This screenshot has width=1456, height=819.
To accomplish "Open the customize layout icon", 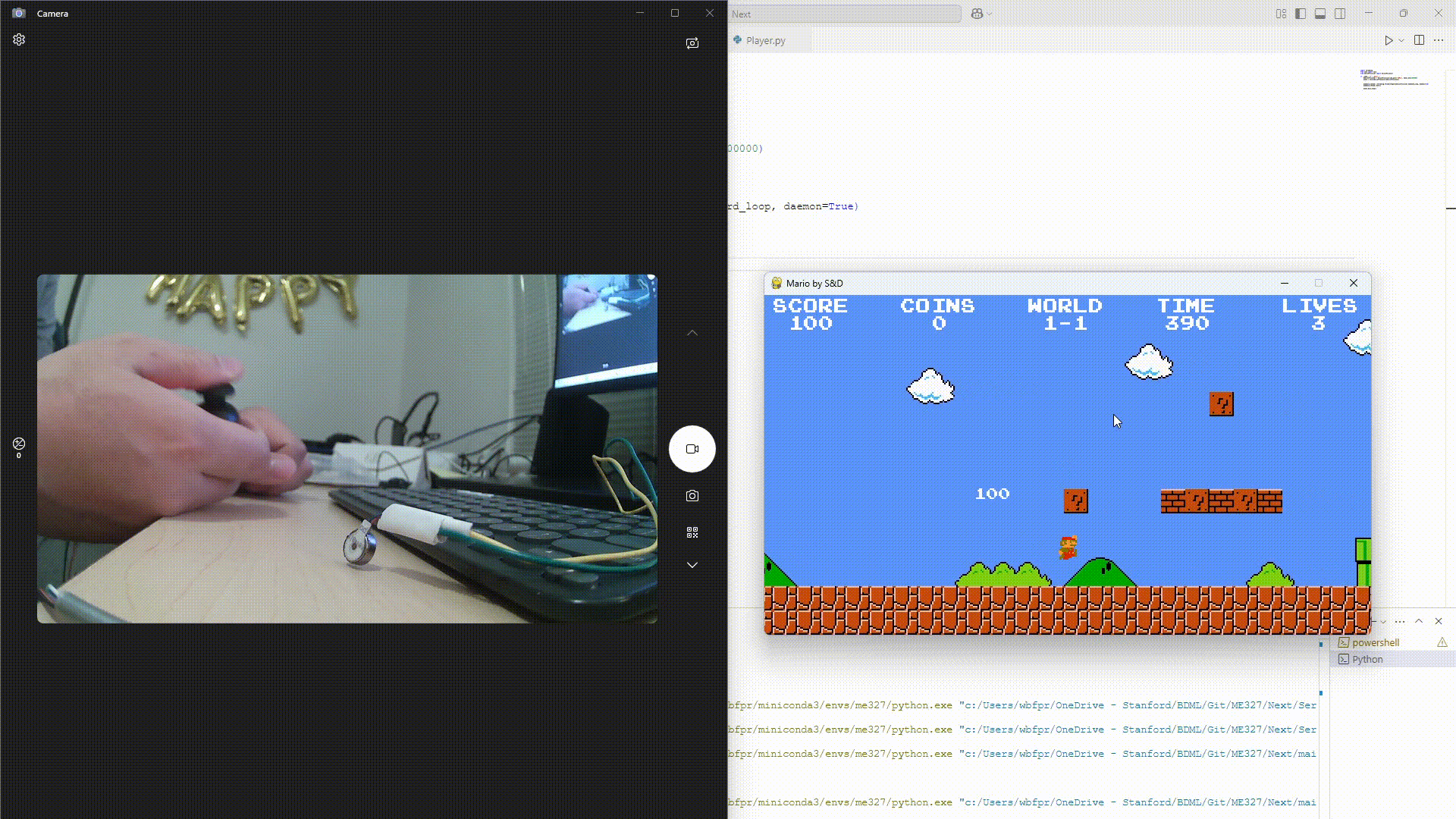I will click(1281, 14).
